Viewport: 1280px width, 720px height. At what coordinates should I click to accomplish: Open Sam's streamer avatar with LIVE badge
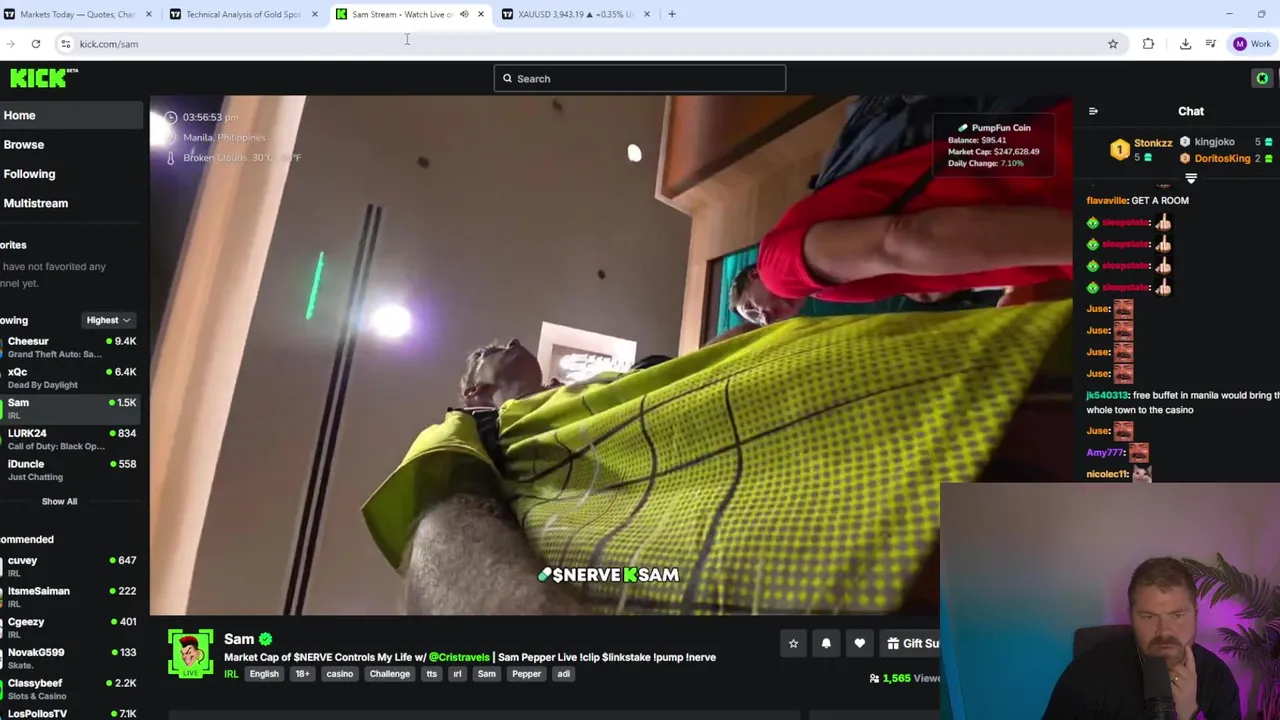[x=190, y=654]
